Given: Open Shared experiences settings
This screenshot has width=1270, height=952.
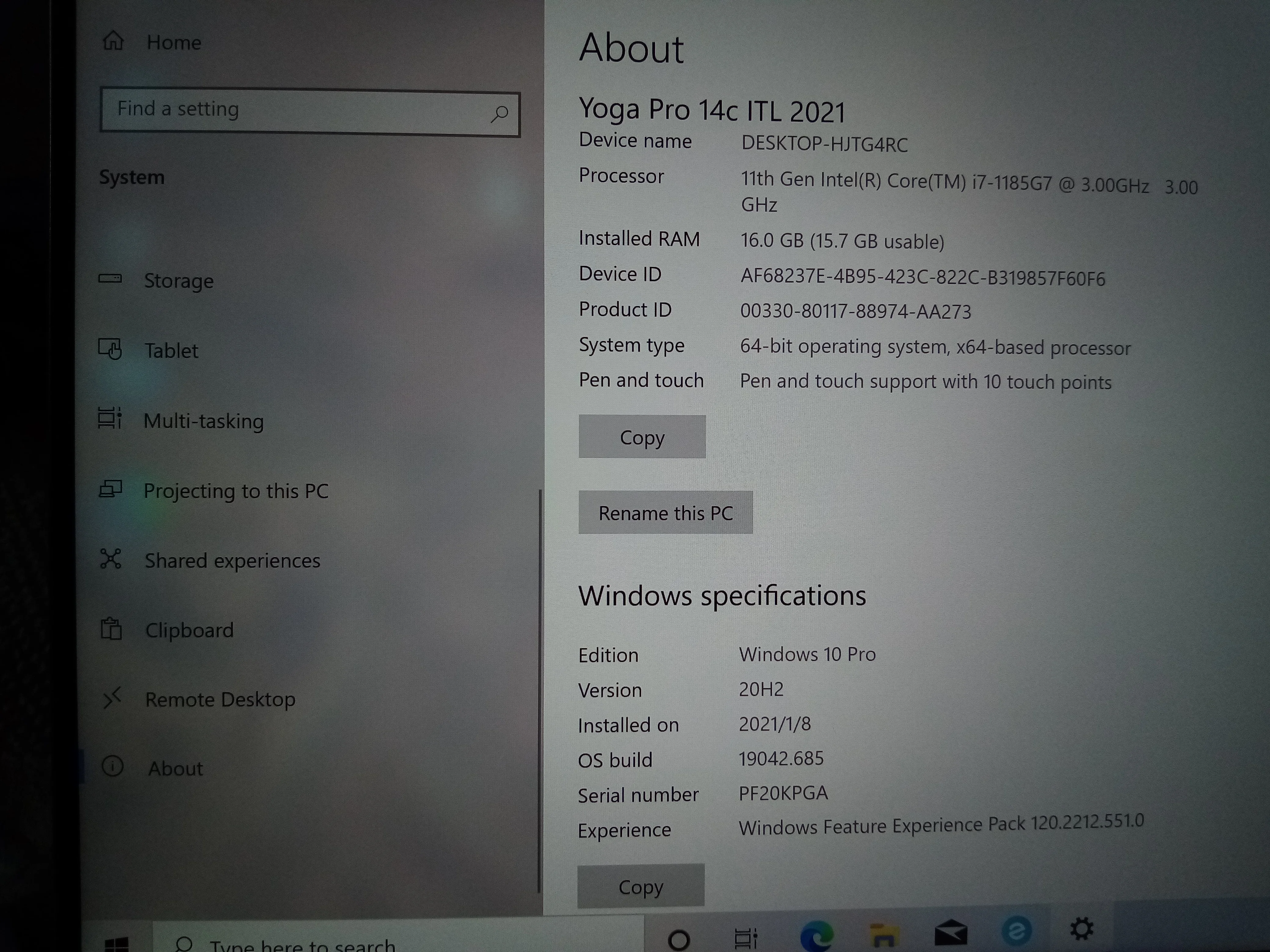Looking at the screenshot, I should pyautogui.click(x=232, y=561).
